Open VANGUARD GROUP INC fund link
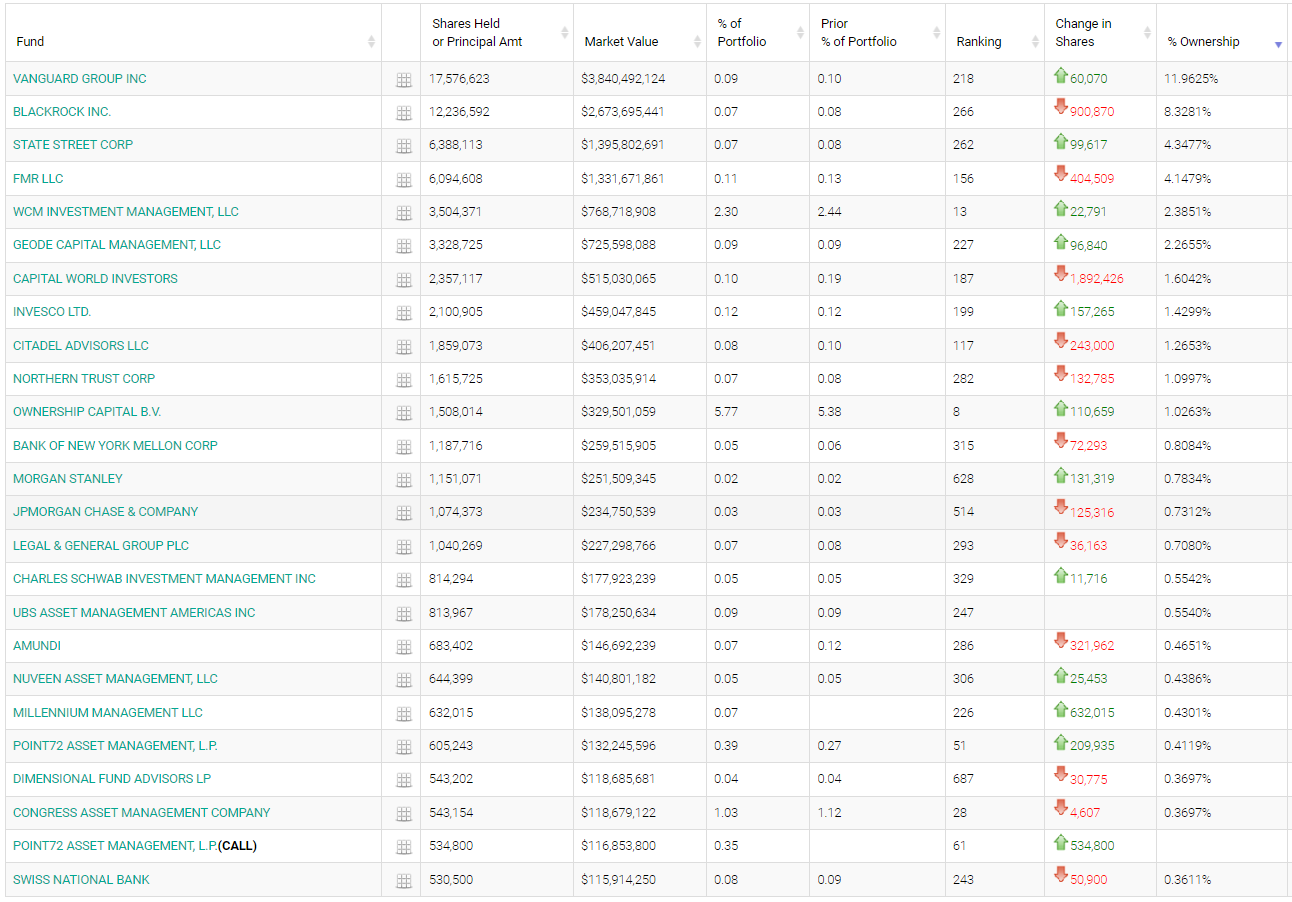This screenshot has width=1292, height=902. point(80,79)
